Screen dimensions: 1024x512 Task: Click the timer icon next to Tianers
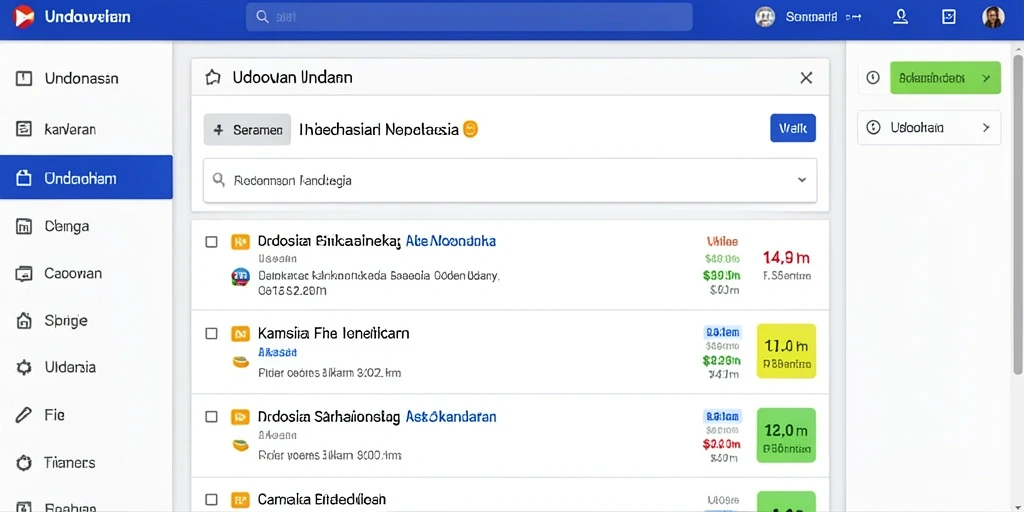[24, 463]
